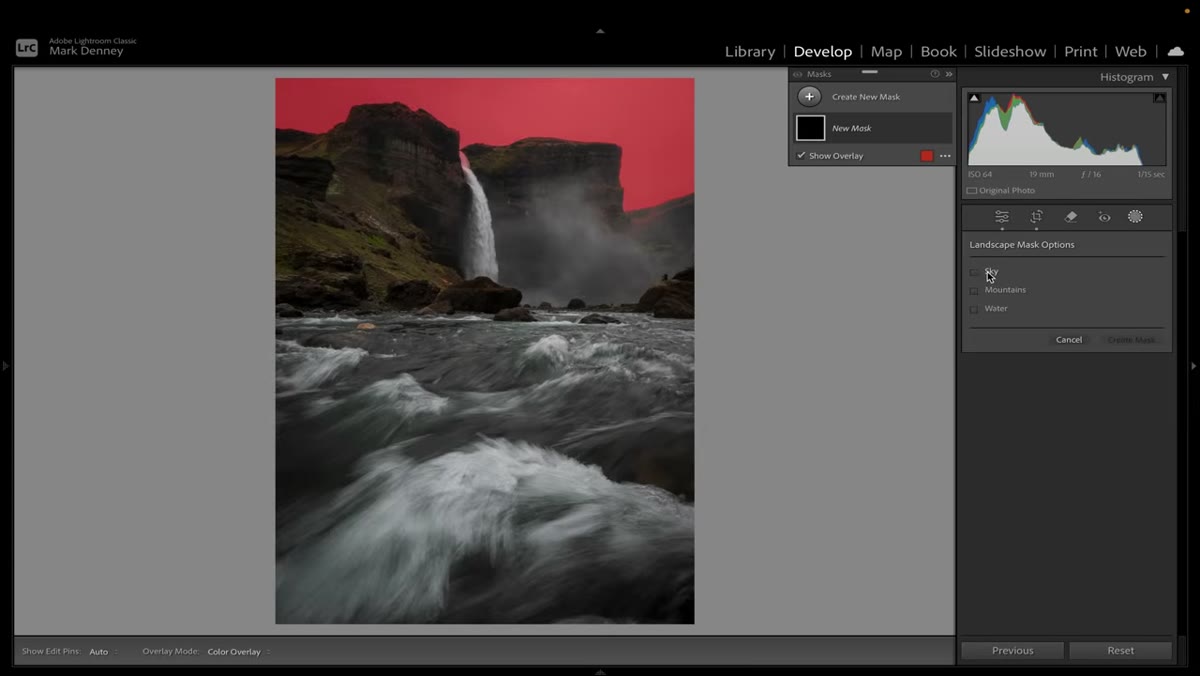Switch to the Map module
The image size is (1200, 676).
pyautogui.click(x=886, y=52)
